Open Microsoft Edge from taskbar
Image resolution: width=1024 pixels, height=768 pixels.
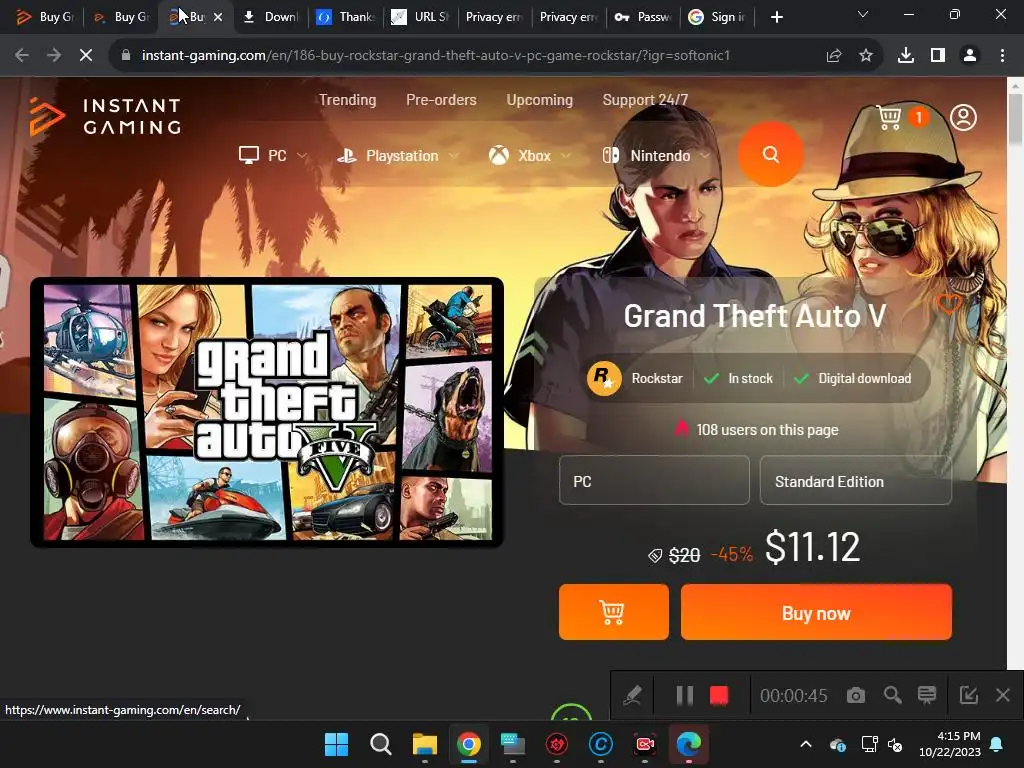688,744
